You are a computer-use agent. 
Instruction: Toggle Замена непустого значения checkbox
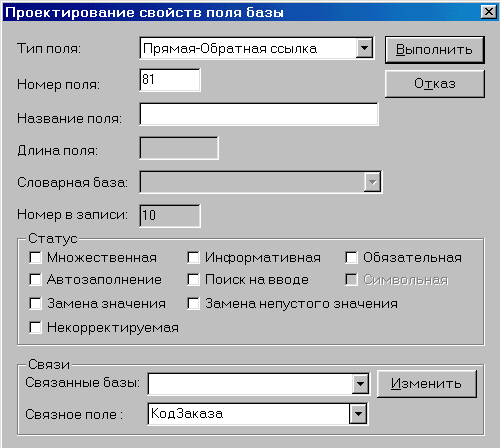click(193, 304)
